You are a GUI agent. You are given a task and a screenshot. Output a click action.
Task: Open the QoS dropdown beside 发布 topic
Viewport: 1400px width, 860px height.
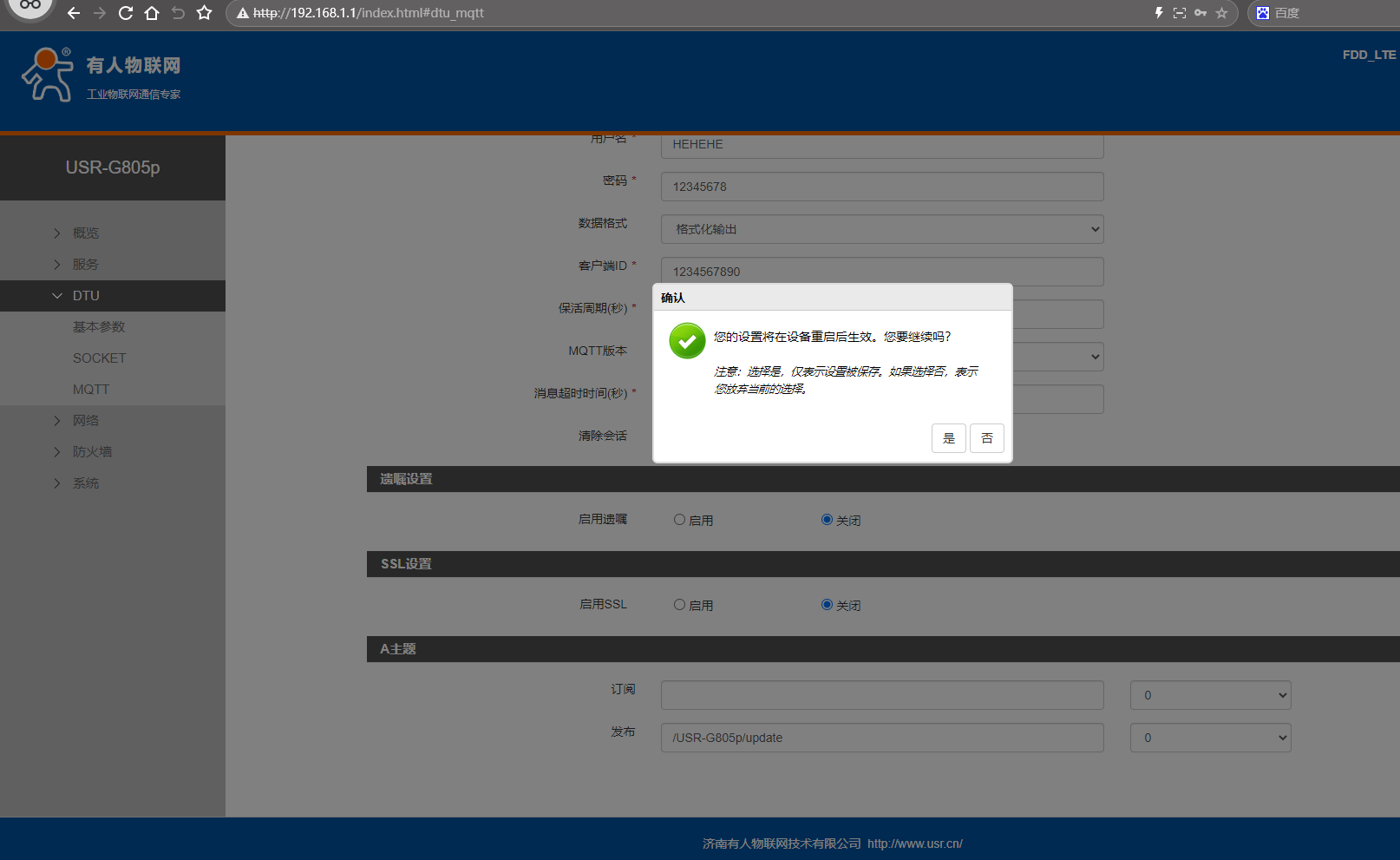coord(1210,738)
